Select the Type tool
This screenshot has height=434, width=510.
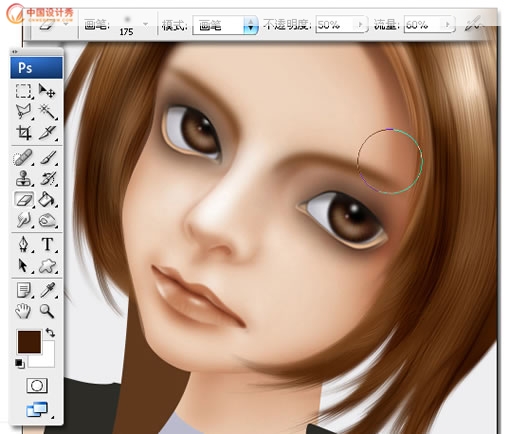tap(47, 244)
